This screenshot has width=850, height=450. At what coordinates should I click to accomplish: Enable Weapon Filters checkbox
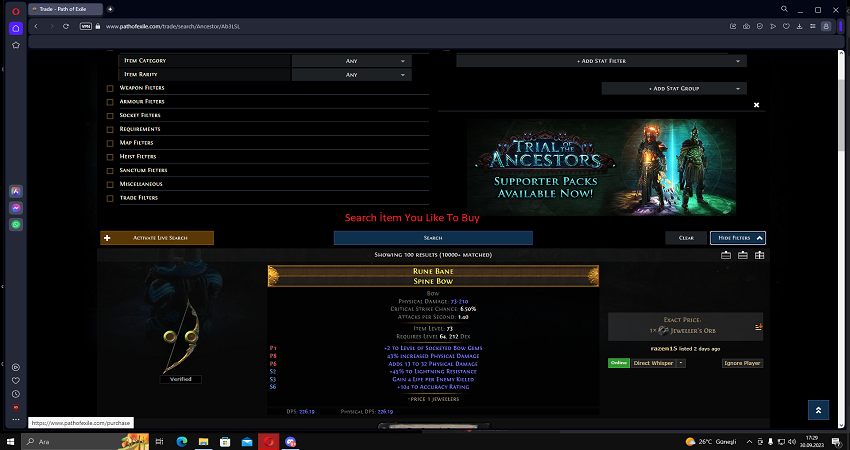point(110,88)
